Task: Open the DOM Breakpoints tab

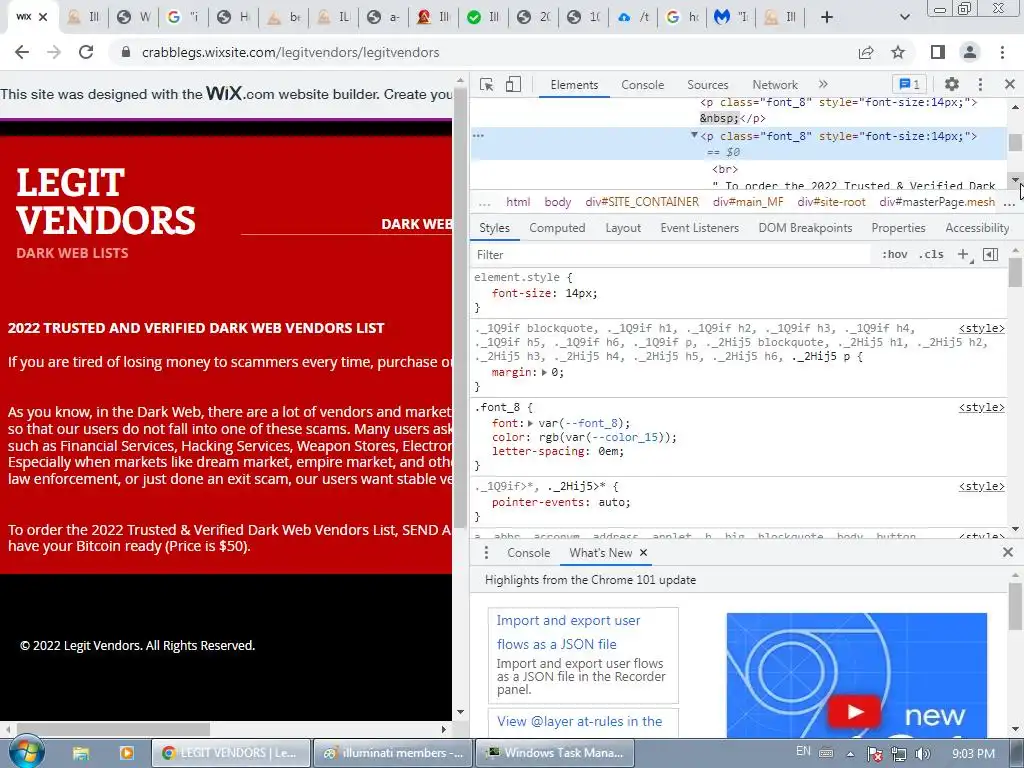Action: (x=805, y=228)
